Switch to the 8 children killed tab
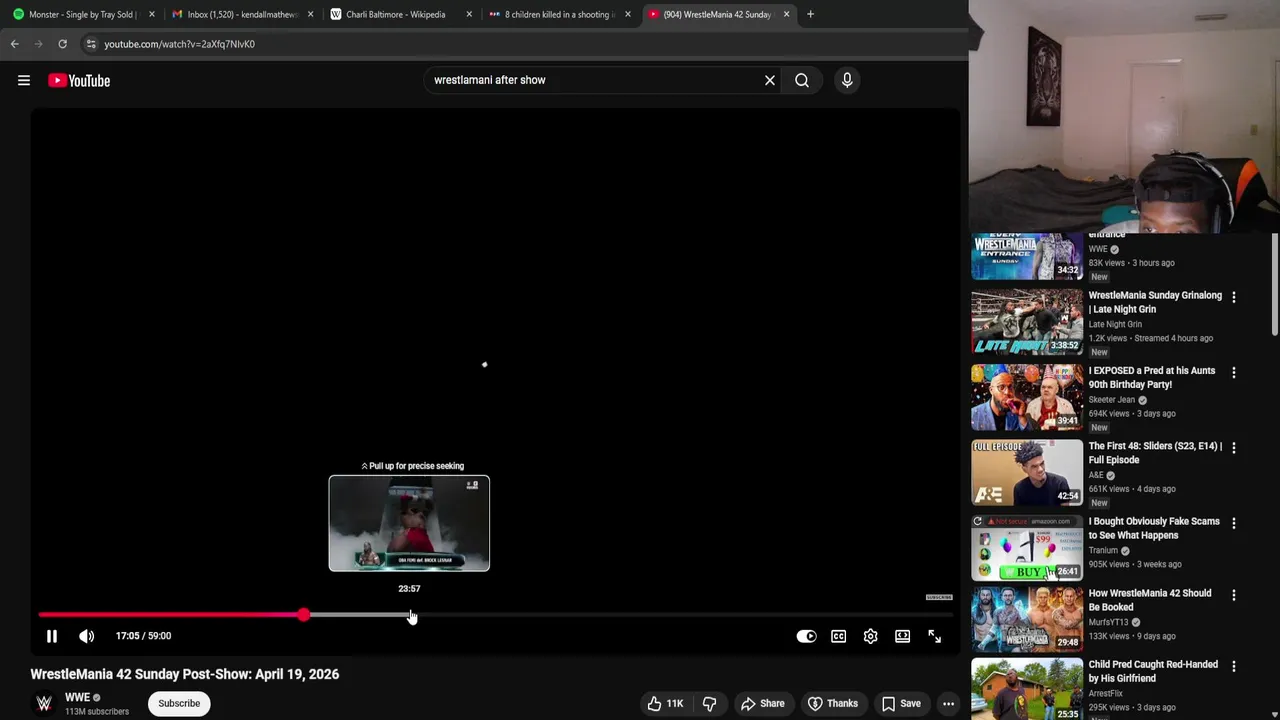The height and width of the screenshot is (720, 1280). [x=558, y=14]
